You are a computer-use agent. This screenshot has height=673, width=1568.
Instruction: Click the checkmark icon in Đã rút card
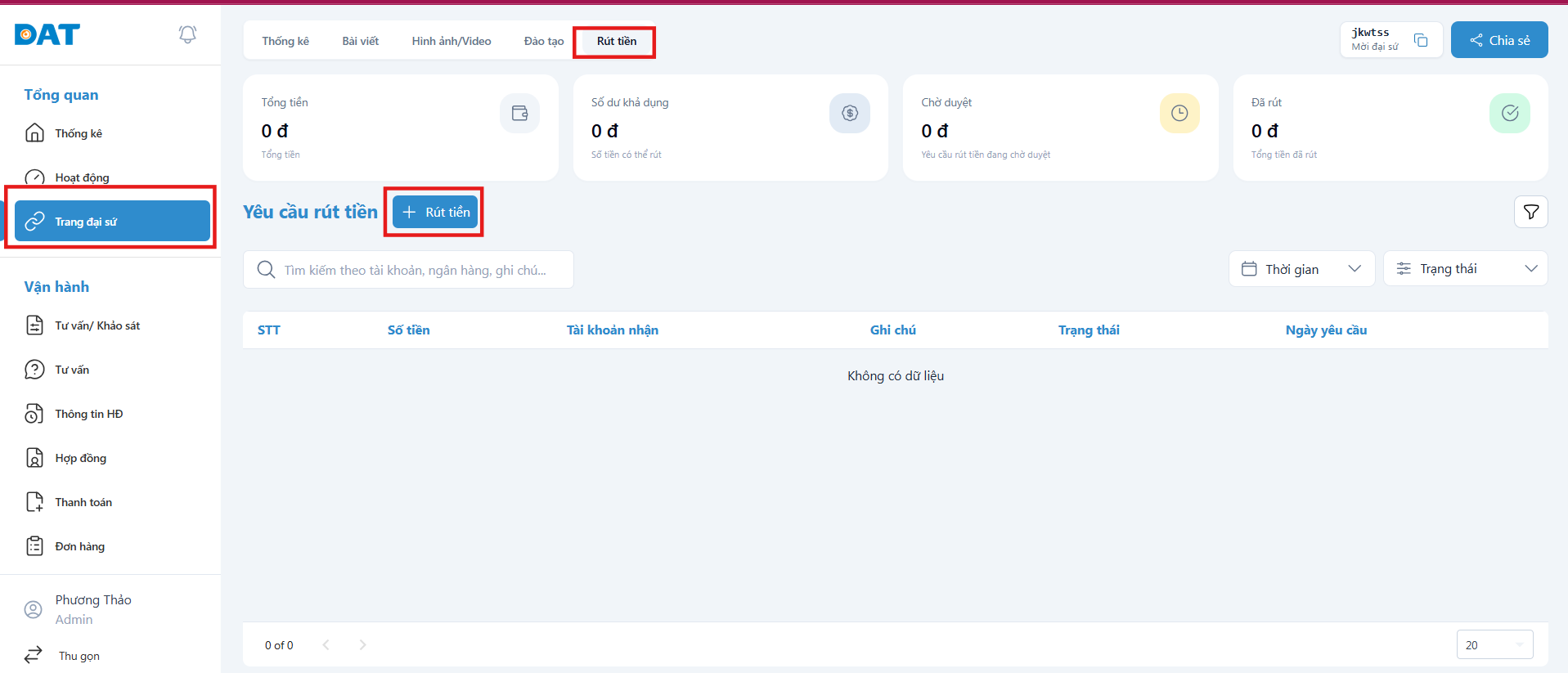pyautogui.click(x=1510, y=113)
